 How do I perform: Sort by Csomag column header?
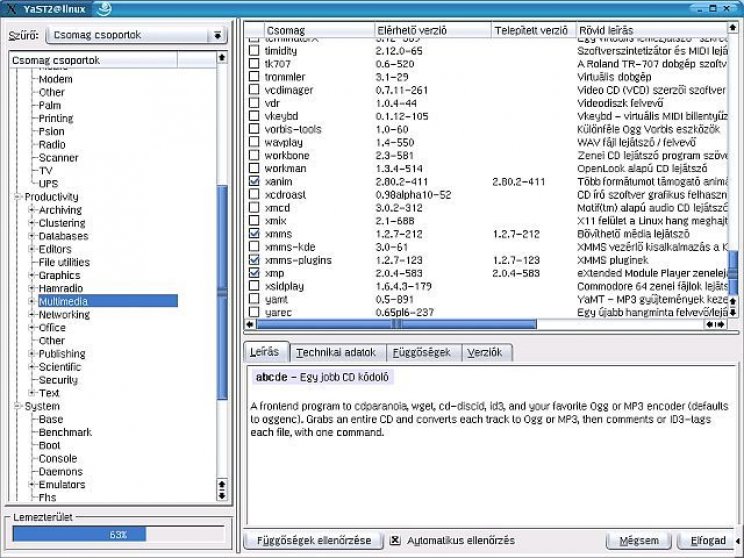pyautogui.click(x=319, y=30)
